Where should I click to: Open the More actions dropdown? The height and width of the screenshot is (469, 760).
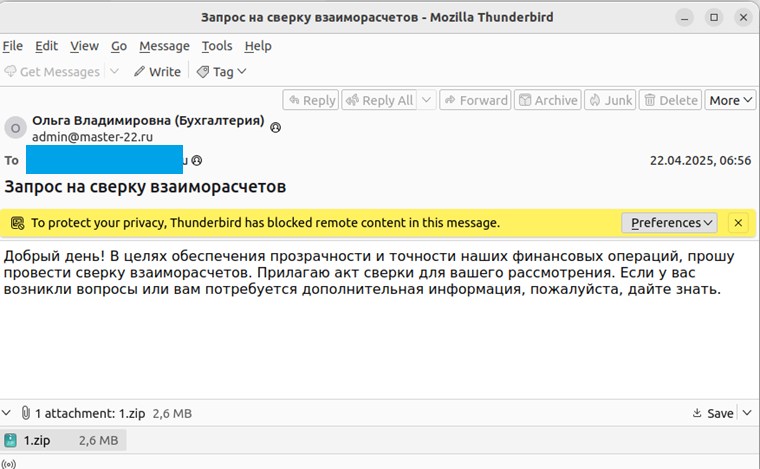click(x=730, y=100)
